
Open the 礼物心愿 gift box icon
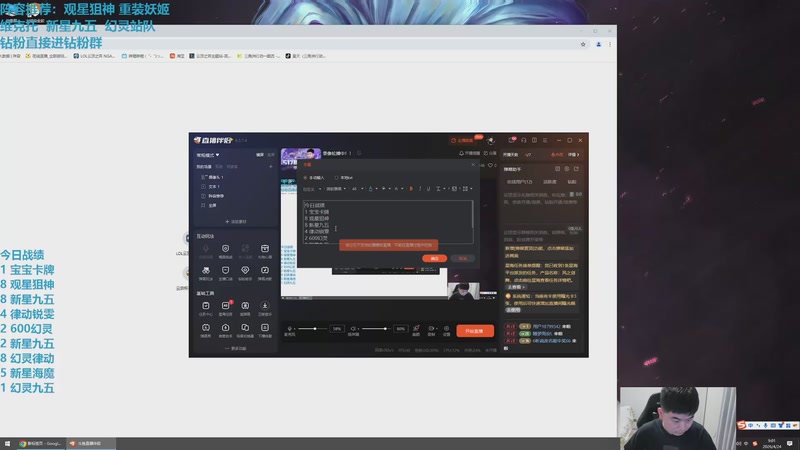(265, 248)
